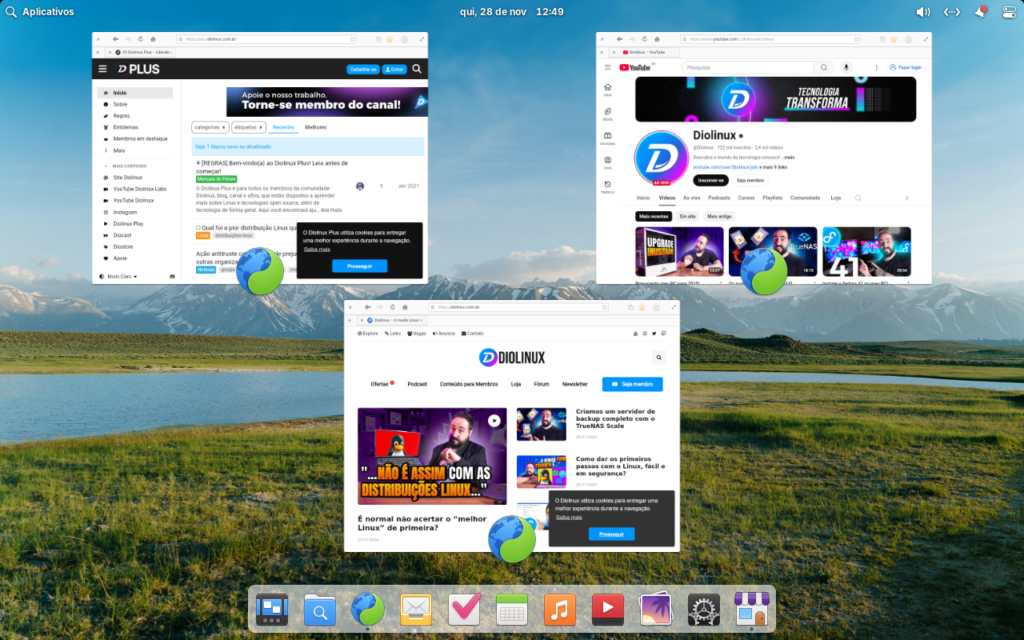Screen dimensions: 1024x640
Task: Click the Entrar button in Diolinux Plus
Action: pos(394,69)
